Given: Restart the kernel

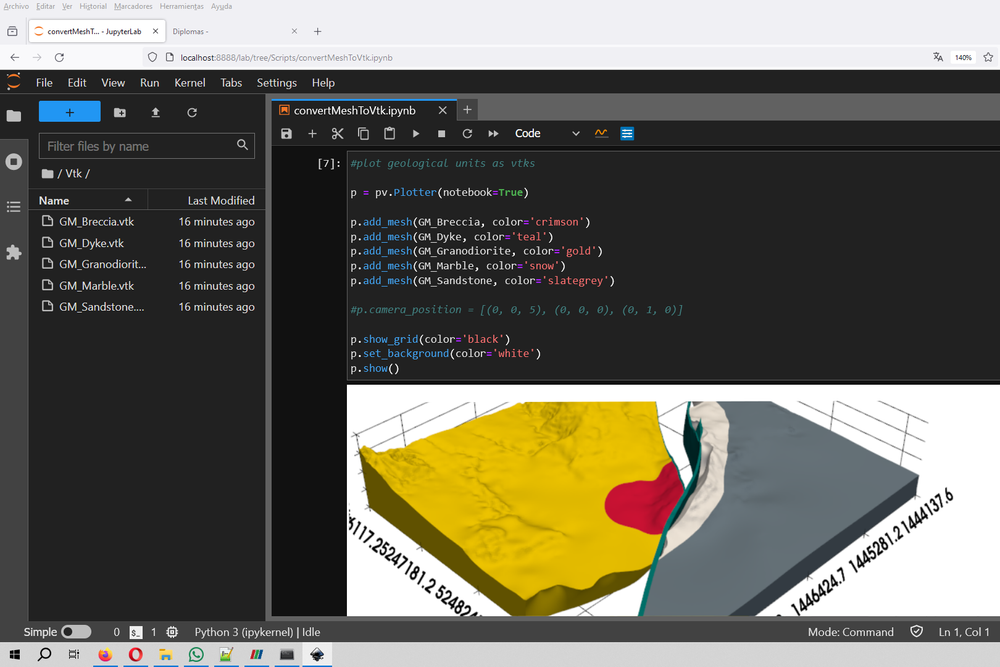Looking at the screenshot, I should (x=467, y=133).
